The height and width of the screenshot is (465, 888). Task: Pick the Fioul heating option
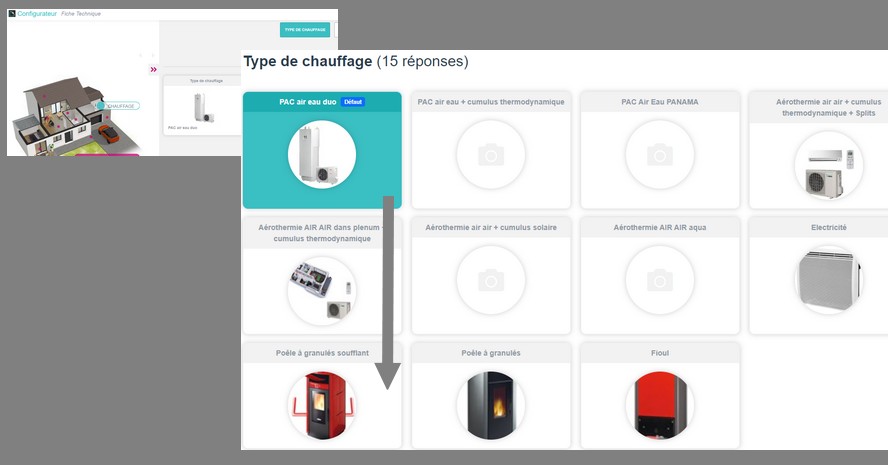pyautogui.click(x=659, y=402)
